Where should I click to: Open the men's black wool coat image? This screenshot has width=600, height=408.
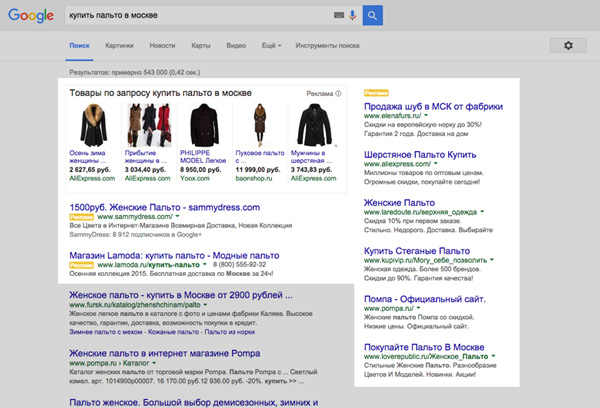(315, 125)
